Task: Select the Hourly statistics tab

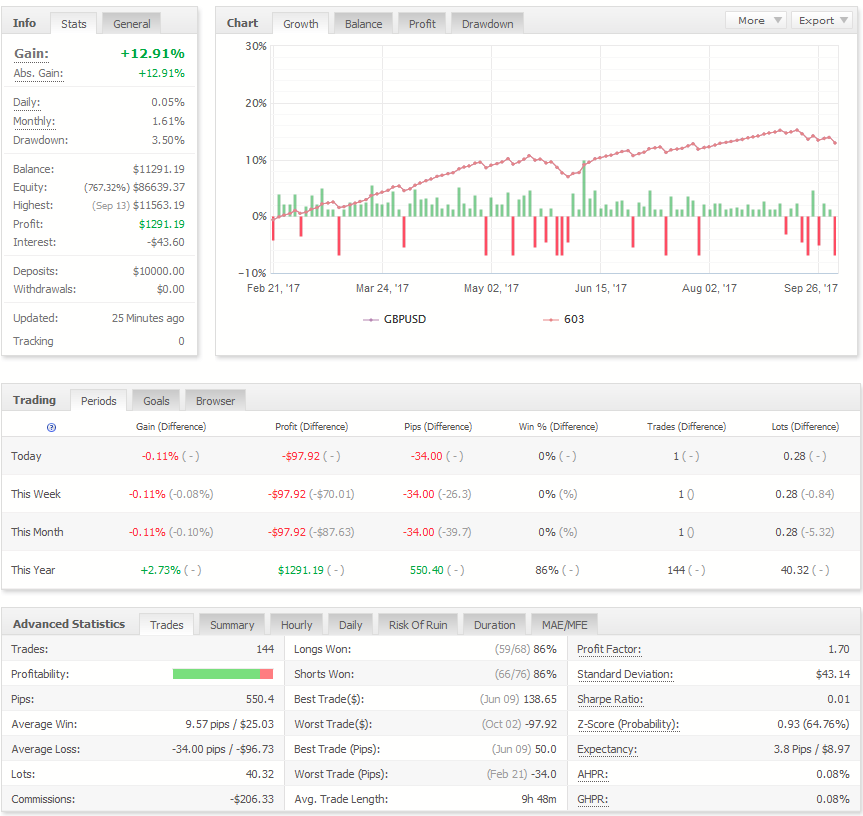Action: (x=296, y=625)
